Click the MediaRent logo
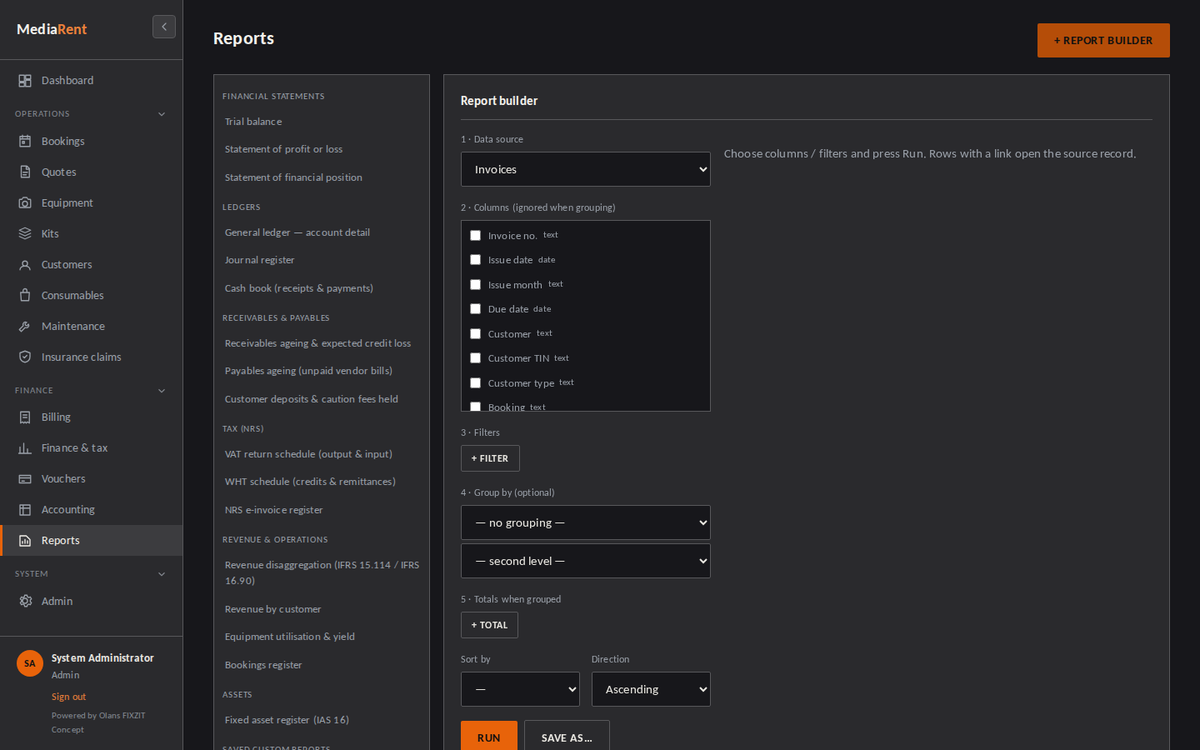1200x750 pixels. click(52, 29)
